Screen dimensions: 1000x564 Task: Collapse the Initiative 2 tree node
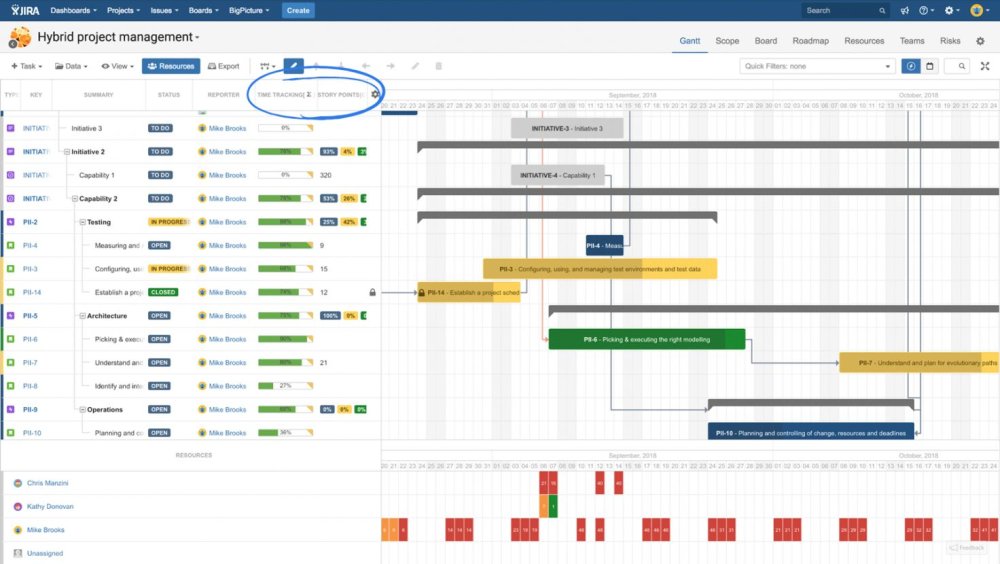pyautogui.click(x=67, y=152)
